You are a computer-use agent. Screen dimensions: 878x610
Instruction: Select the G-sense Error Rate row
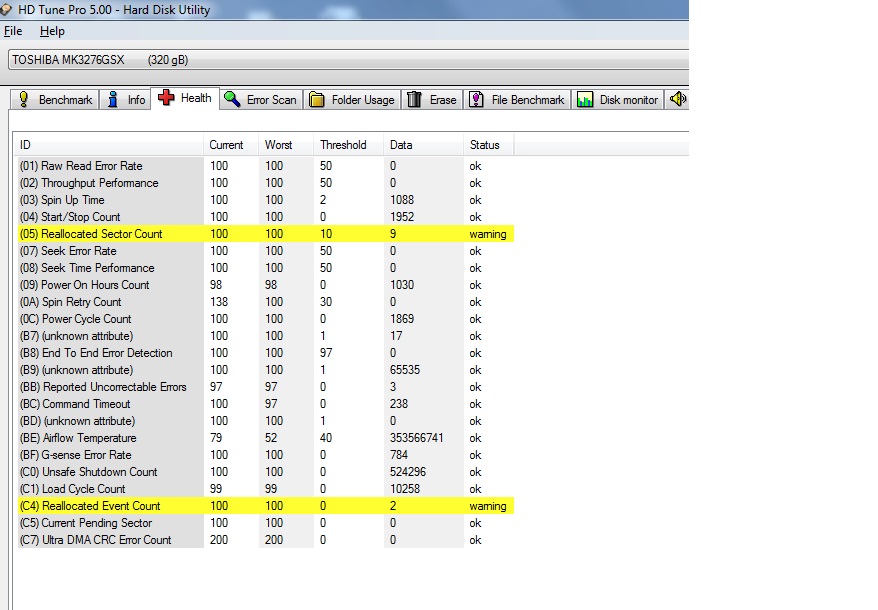click(266, 455)
